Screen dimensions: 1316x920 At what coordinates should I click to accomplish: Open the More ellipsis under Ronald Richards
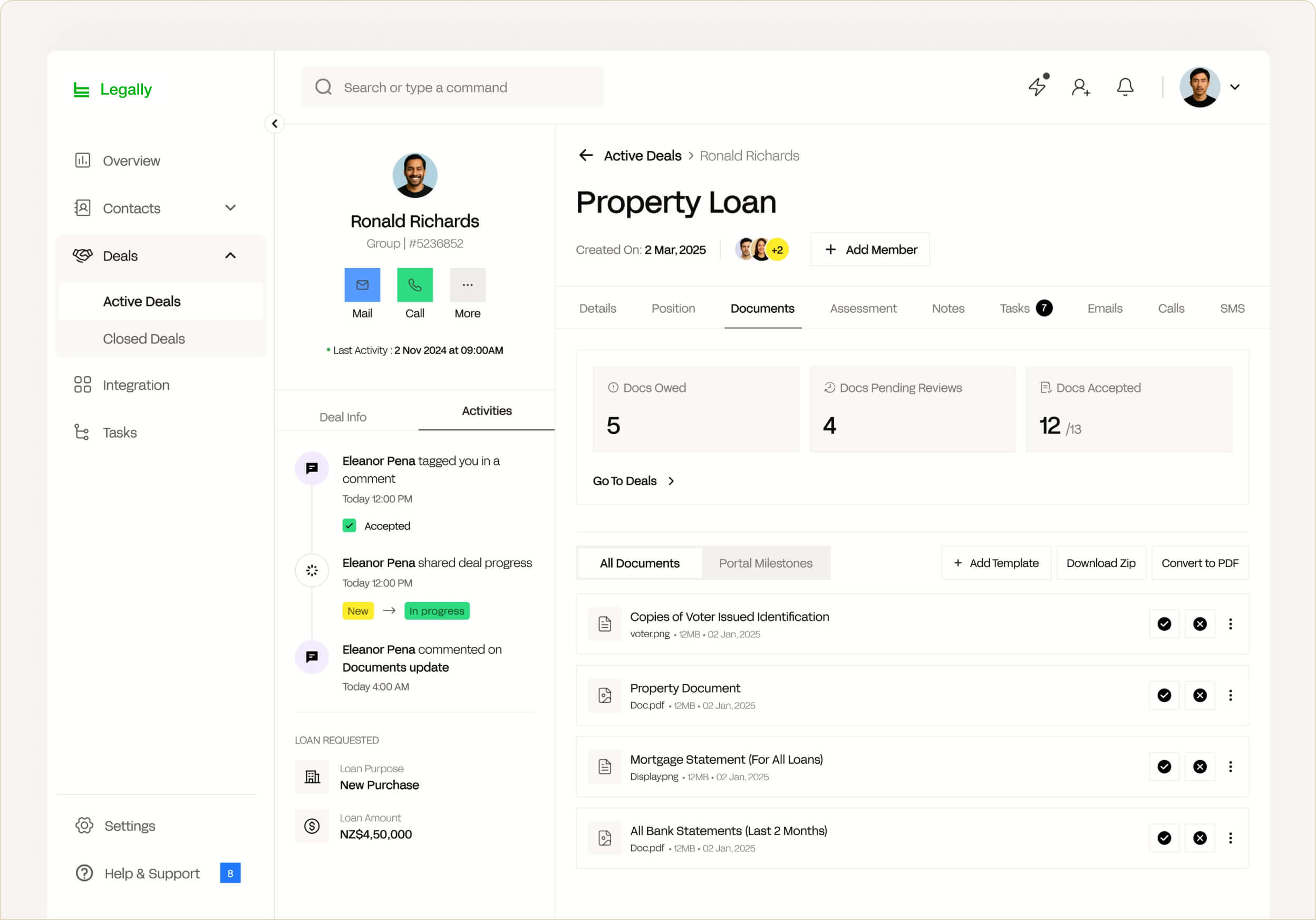coord(467,284)
